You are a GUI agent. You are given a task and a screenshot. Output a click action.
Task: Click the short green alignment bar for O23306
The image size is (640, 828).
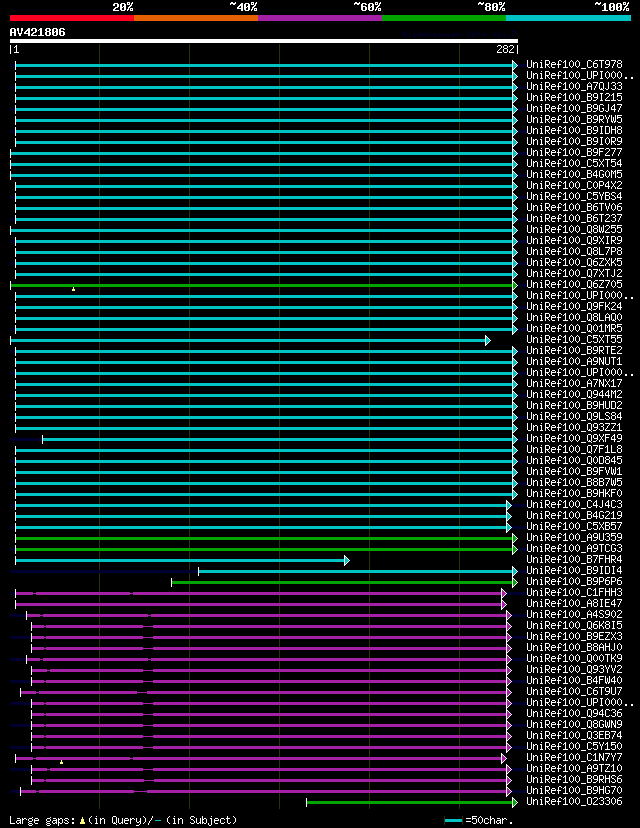click(x=412, y=803)
